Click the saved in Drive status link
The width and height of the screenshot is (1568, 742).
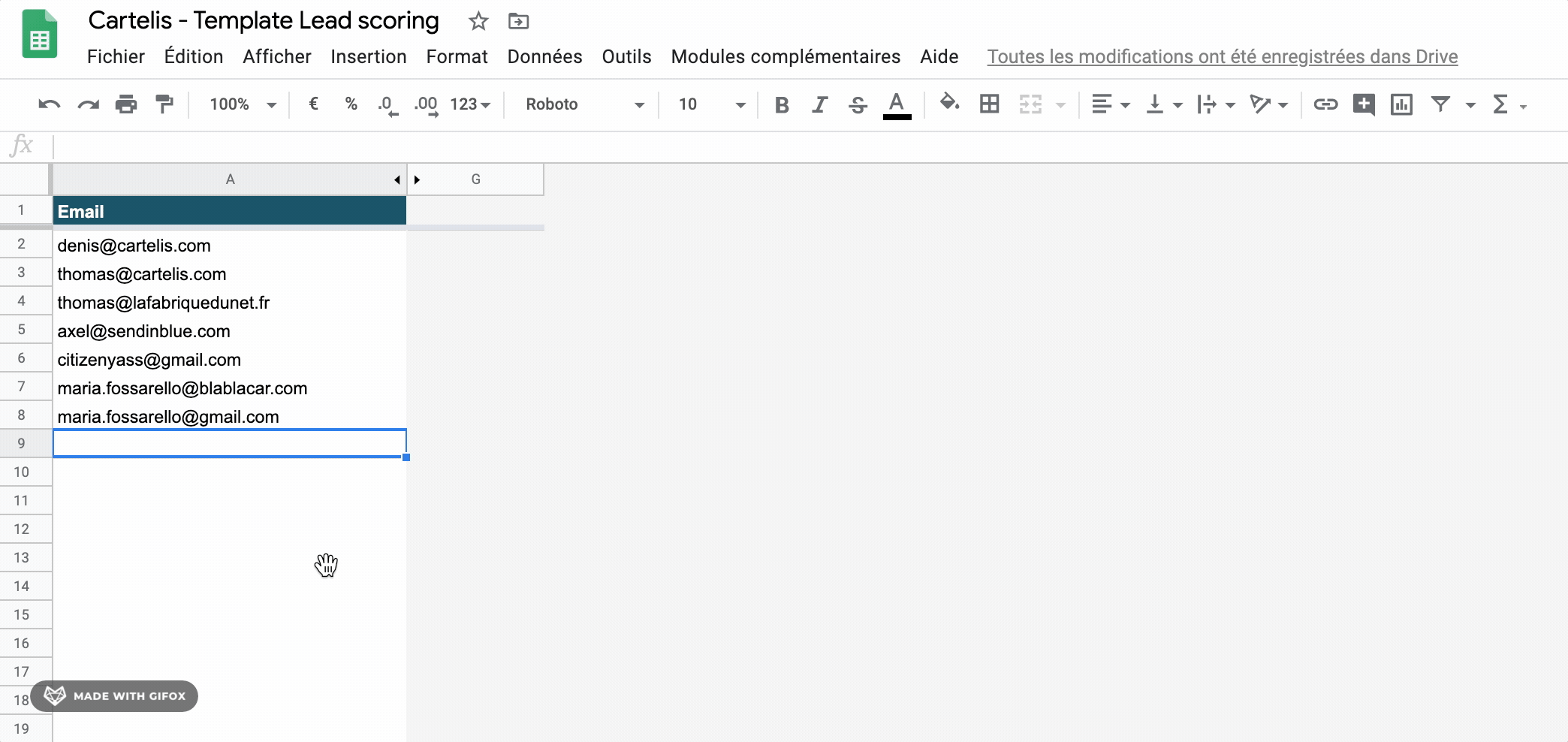tap(1222, 56)
